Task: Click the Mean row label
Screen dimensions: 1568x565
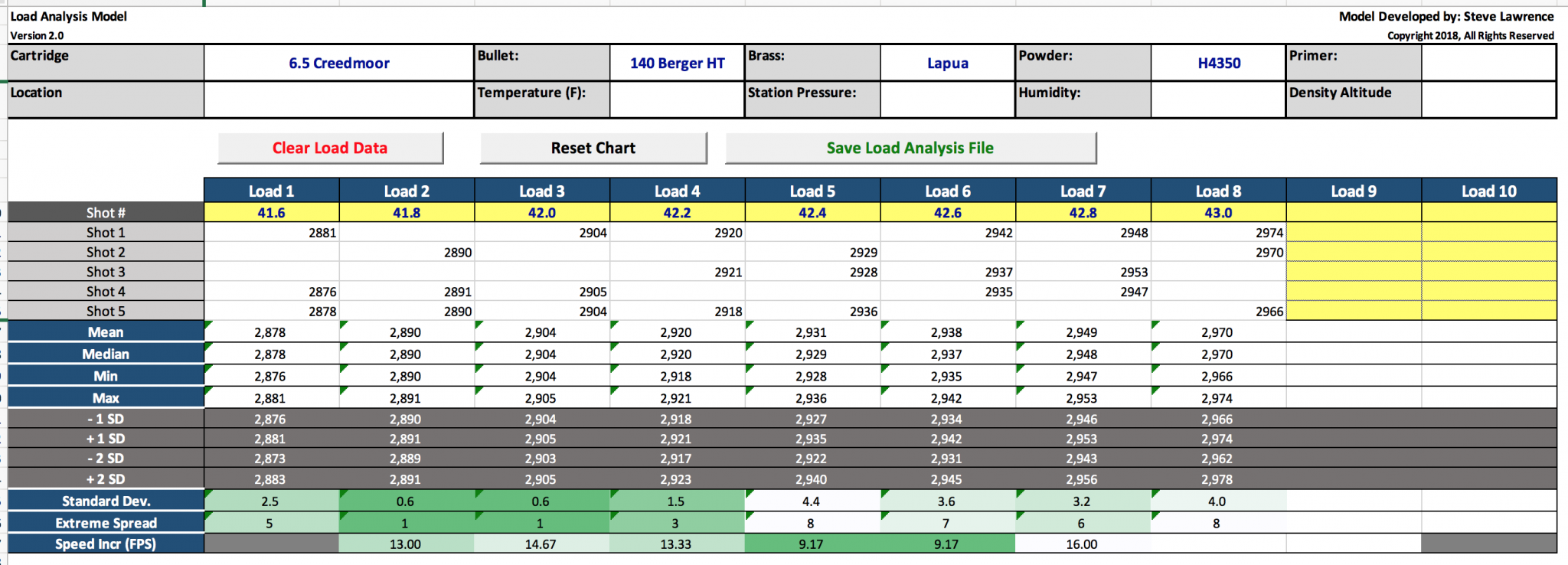Action: coord(106,331)
